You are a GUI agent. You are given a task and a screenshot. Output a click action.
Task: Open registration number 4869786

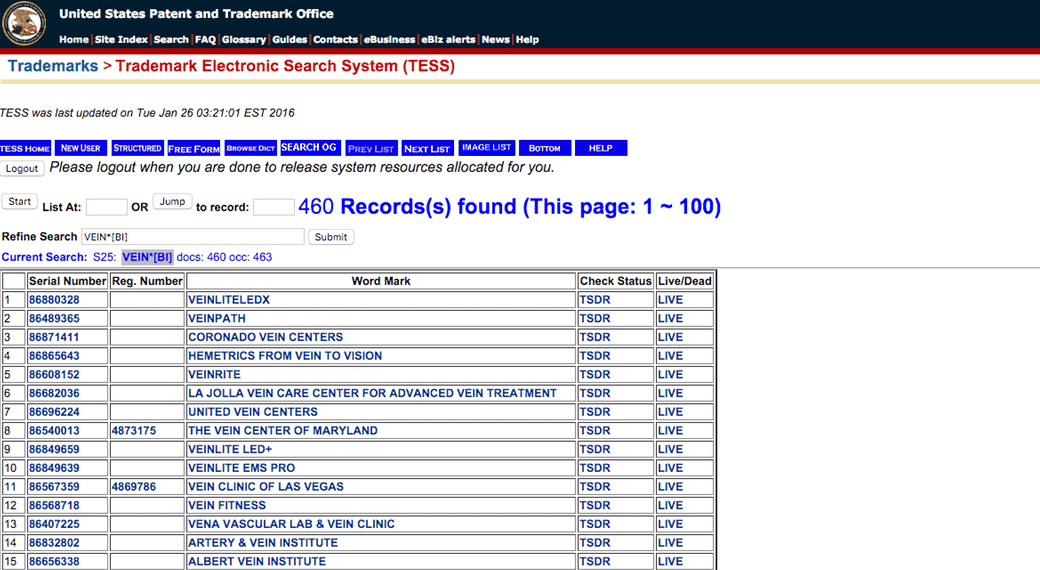[134, 486]
